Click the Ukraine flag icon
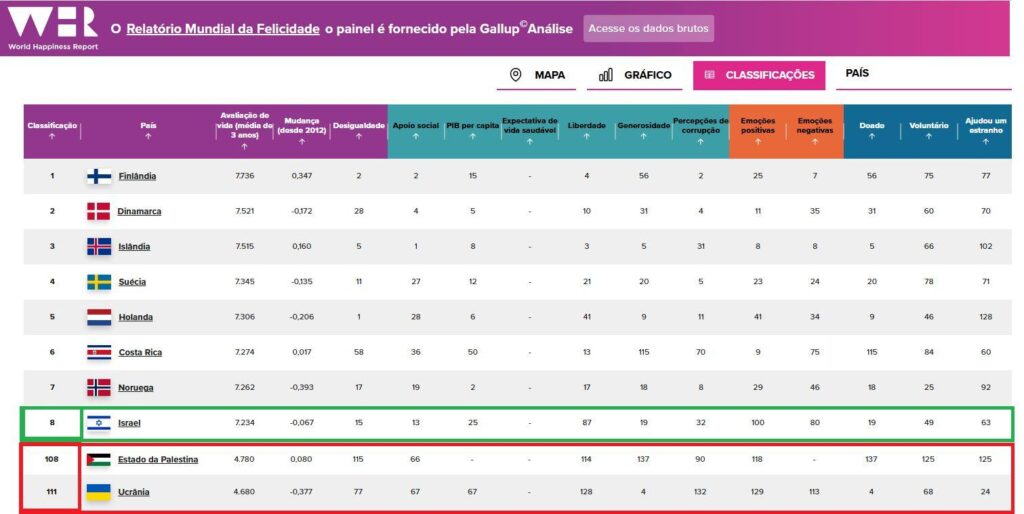 (x=99, y=493)
